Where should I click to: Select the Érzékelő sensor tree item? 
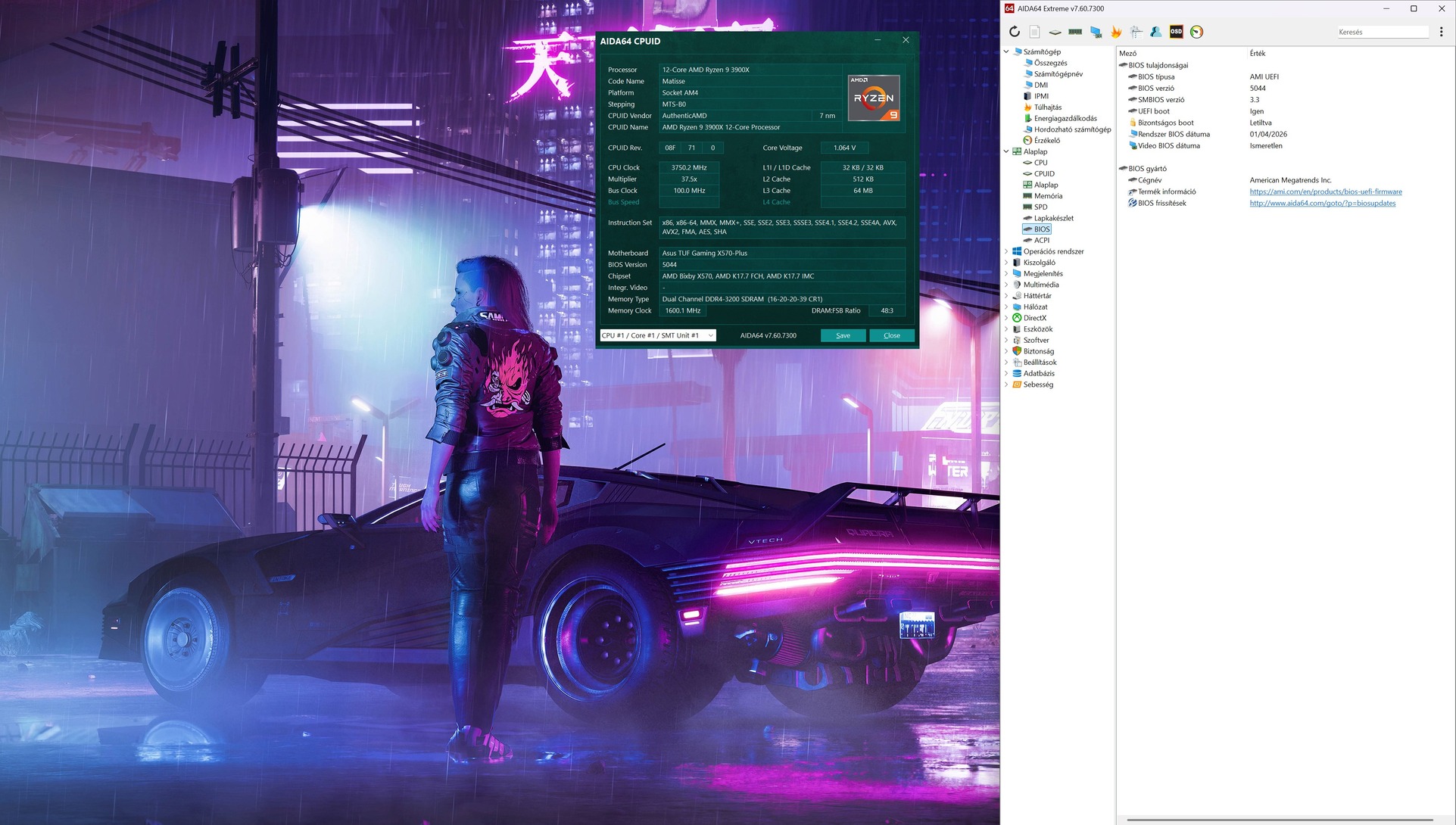pos(1046,141)
